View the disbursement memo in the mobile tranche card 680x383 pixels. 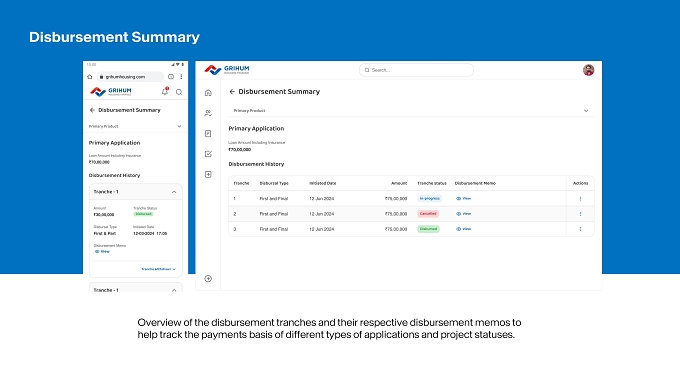tap(102, 252)
